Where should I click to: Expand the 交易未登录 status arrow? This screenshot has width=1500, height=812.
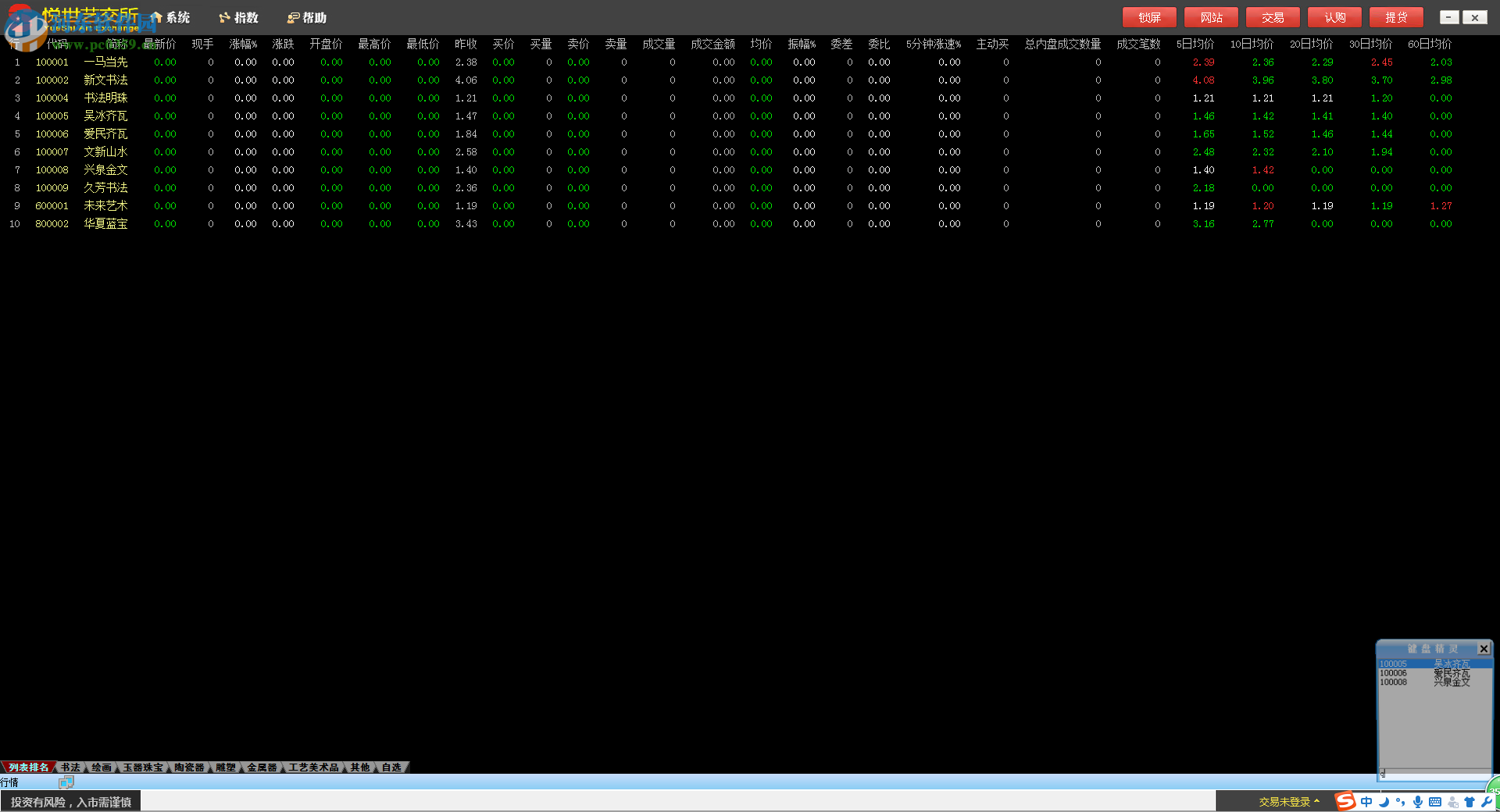[1317, 801]
